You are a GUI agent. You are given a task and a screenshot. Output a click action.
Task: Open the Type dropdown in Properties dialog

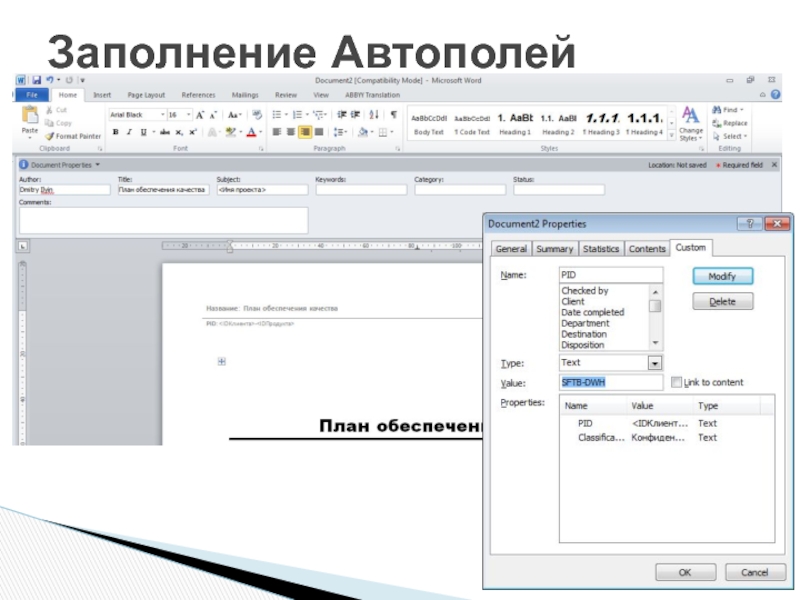click(655, 363)
